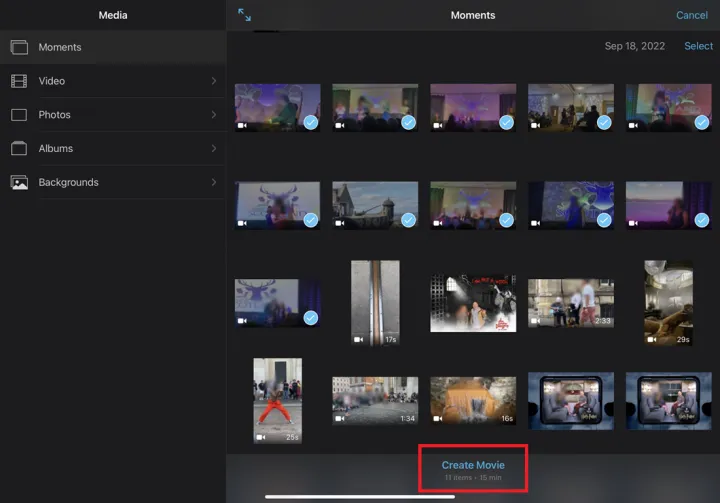
Task: Tap Select next to Sep 18, 2022
Action: coord(698,46)
